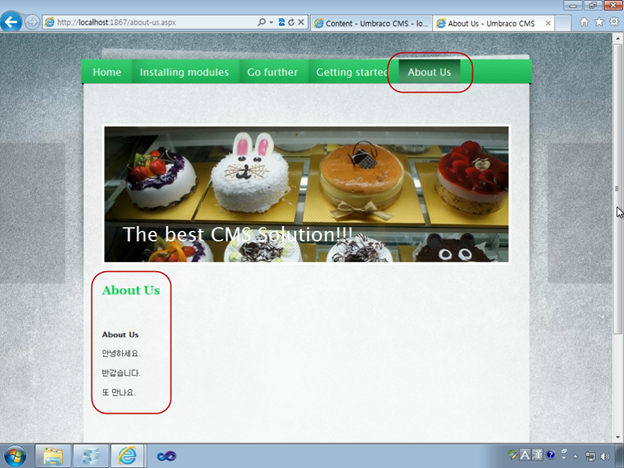Minimize the browser window
The image size is (624, 468).
[573, 6]
